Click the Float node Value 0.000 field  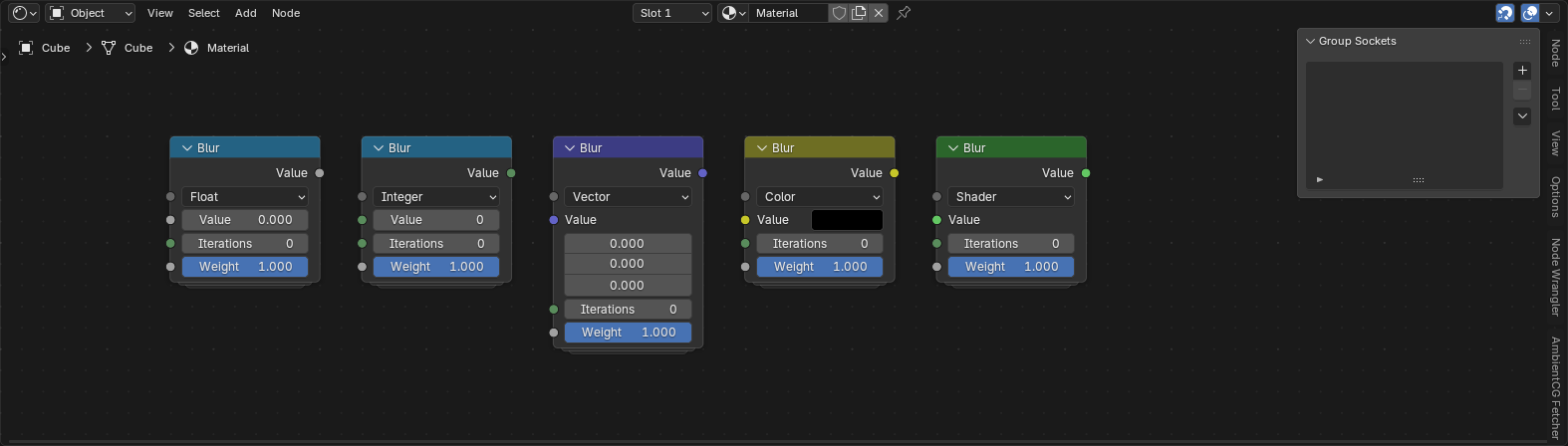tap(245, 220)
